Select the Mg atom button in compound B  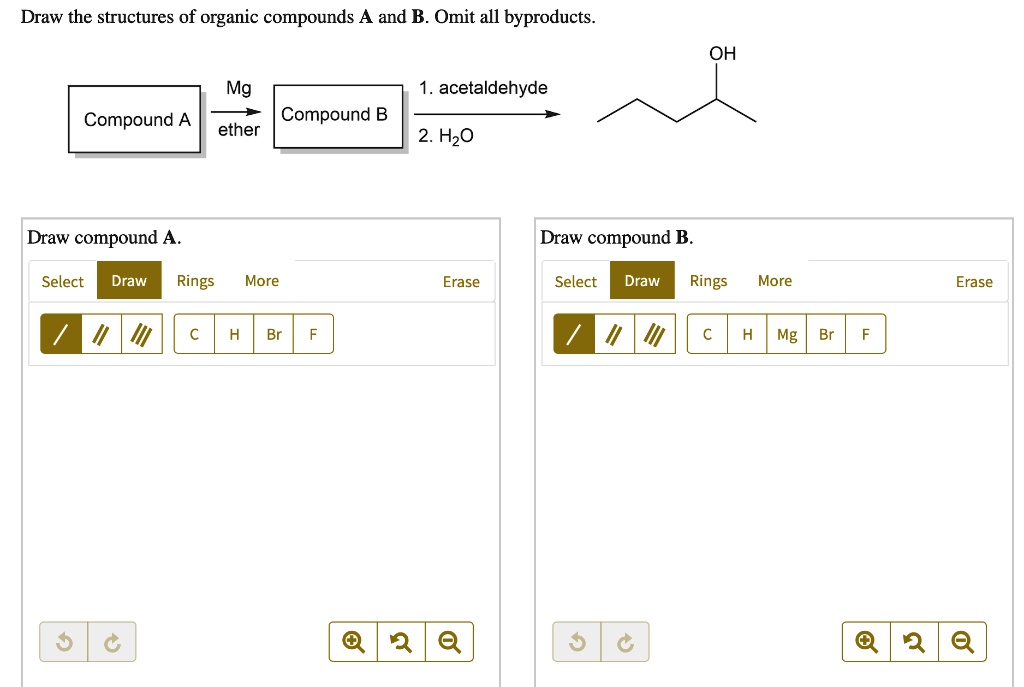tap(786, 333)
